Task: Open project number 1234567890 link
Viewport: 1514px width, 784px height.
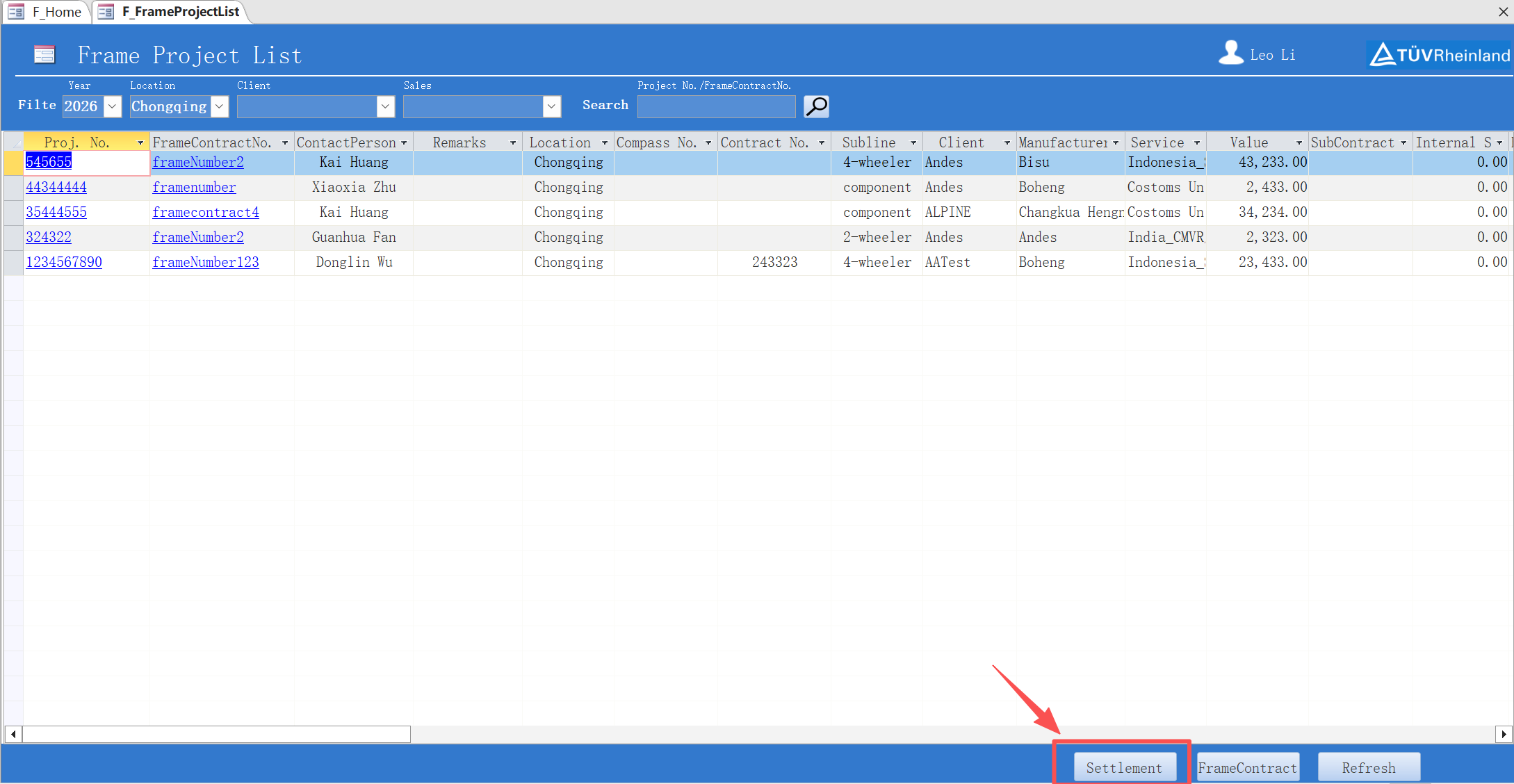Action: pos(64,262)
